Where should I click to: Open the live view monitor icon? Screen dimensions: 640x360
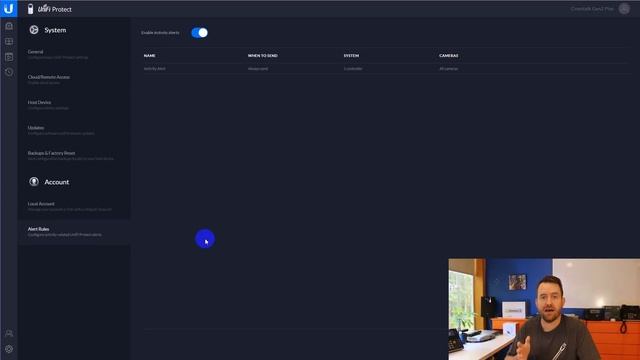click(9, 42)
